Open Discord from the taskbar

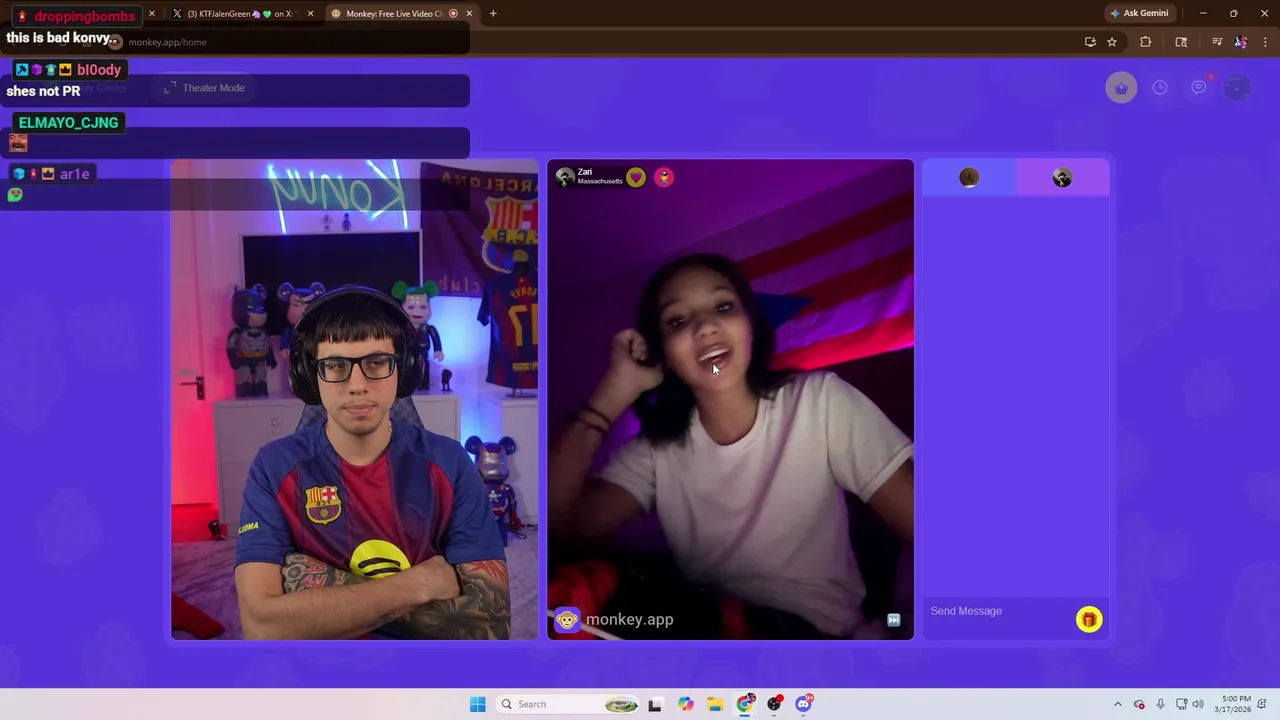tap(803, 704)
